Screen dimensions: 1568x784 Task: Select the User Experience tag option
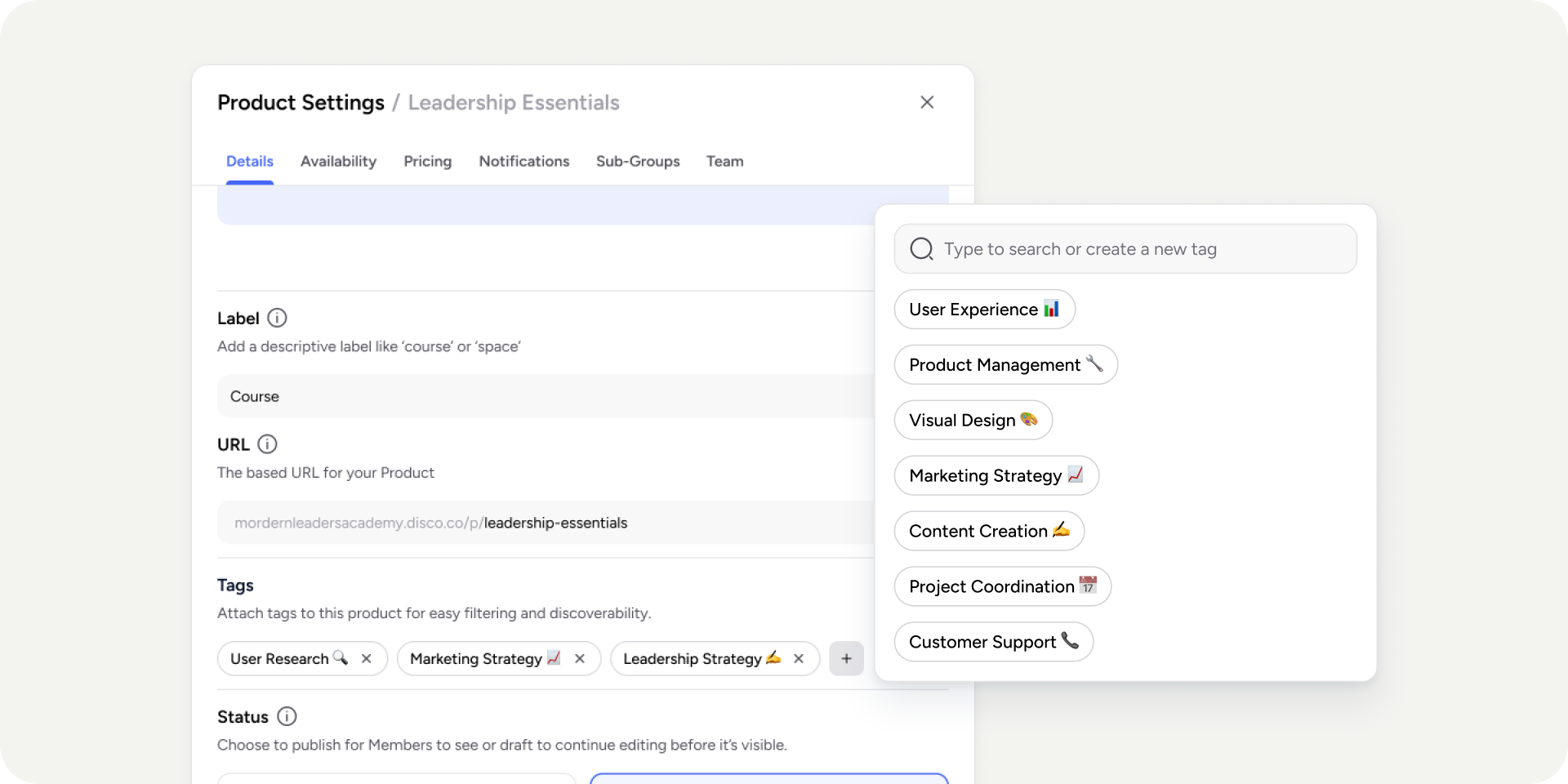pos(985,310)
